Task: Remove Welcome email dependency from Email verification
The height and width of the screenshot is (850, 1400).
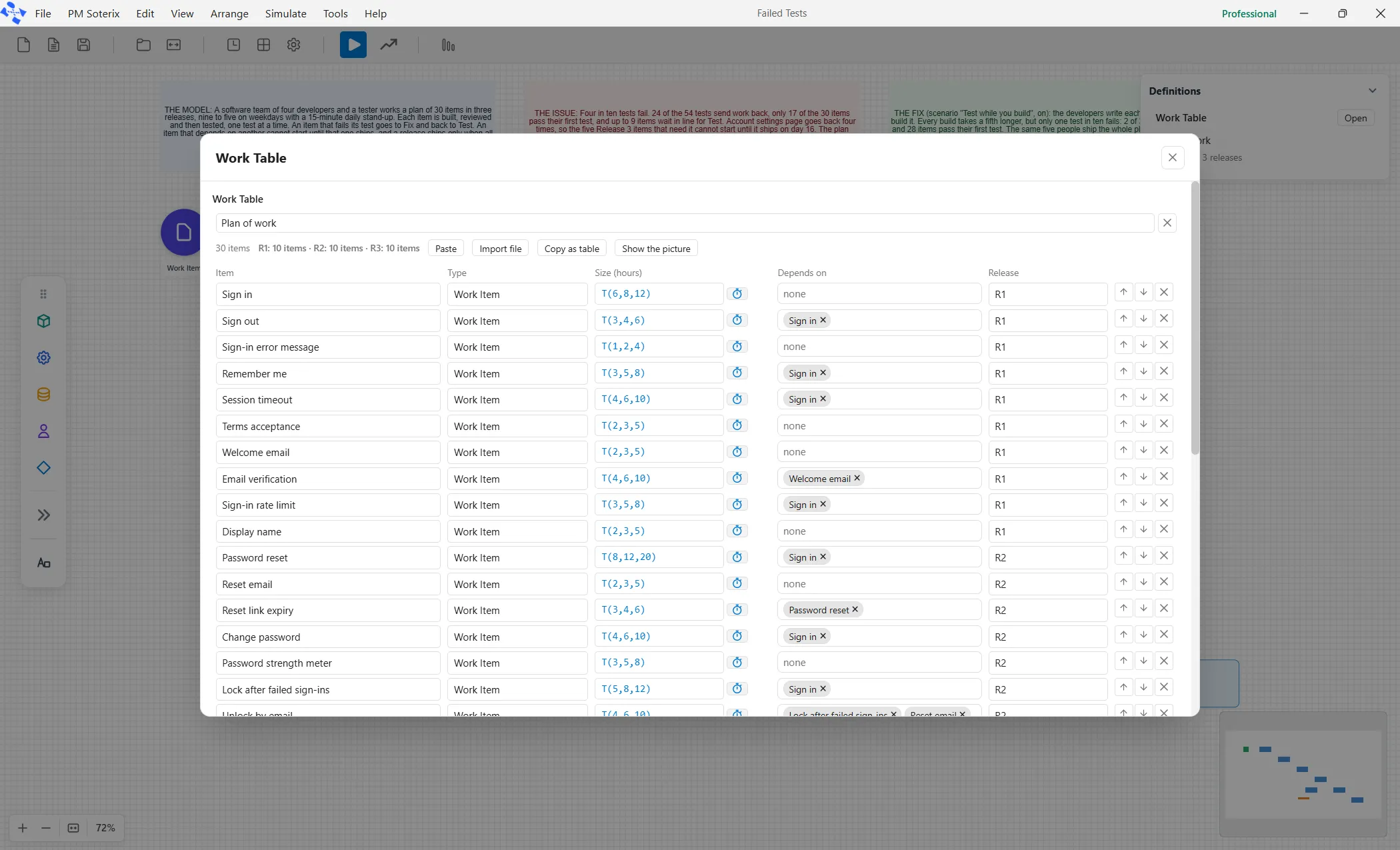Action: coord(857,478)
